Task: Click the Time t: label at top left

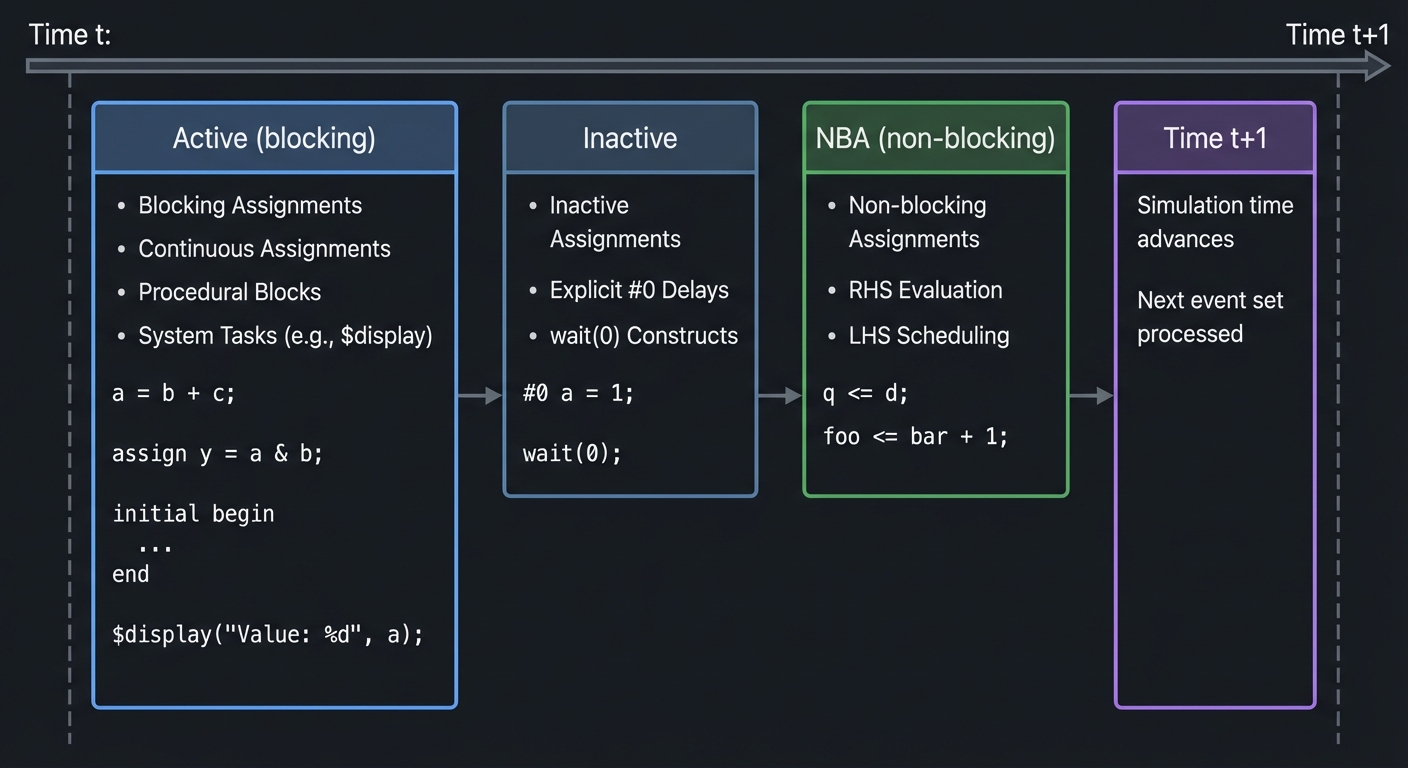Action: [69, 33]
